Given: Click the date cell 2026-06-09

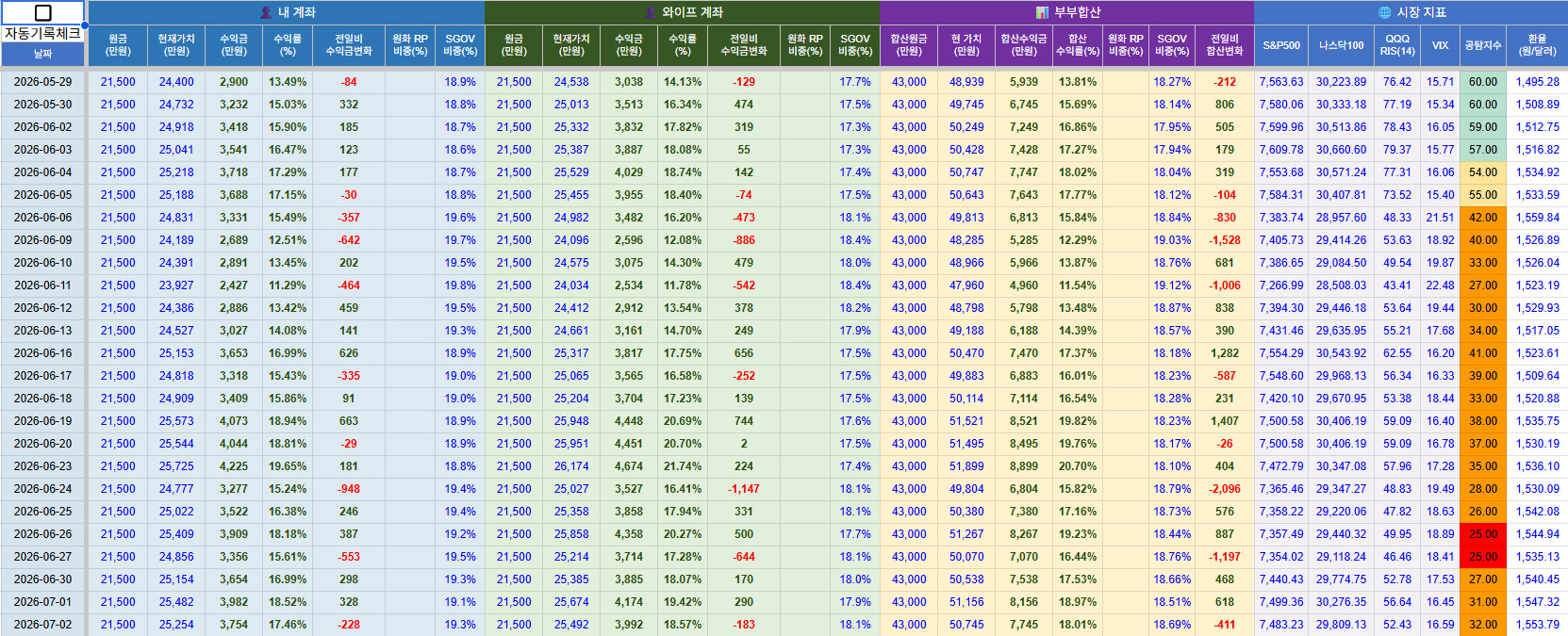Looking at the screenshot, I should [42, 240].
